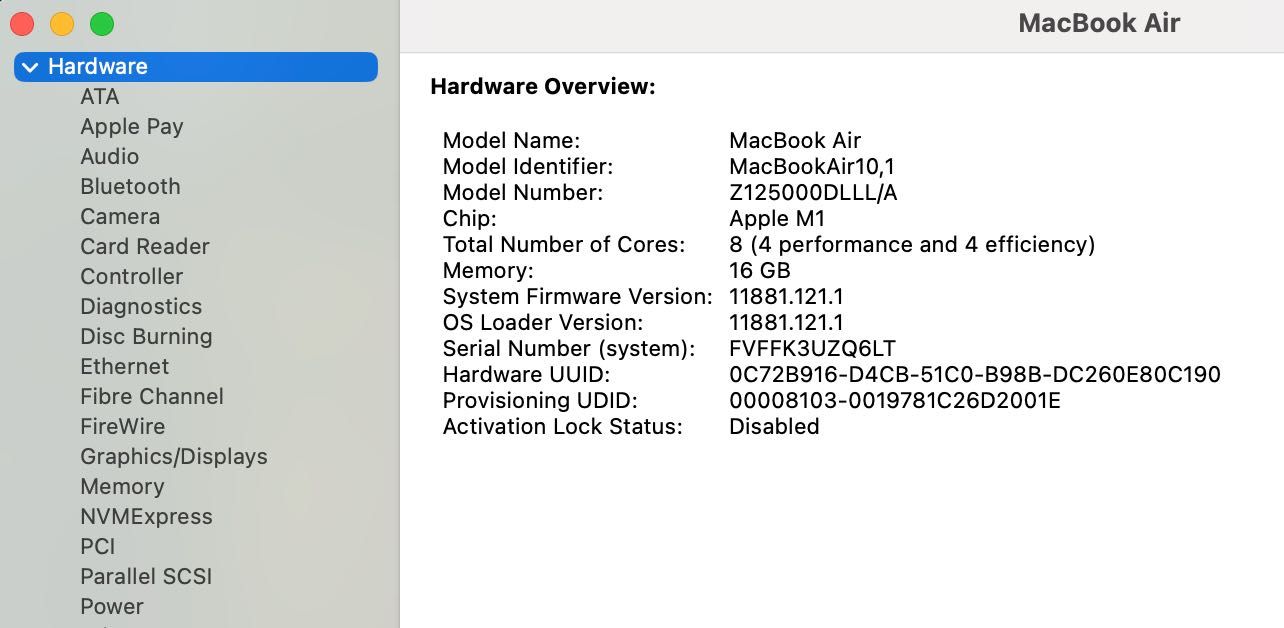Screen dimensions: 1284x628
Task: Click the Apple M1 chip value
Action: point(777,219)
